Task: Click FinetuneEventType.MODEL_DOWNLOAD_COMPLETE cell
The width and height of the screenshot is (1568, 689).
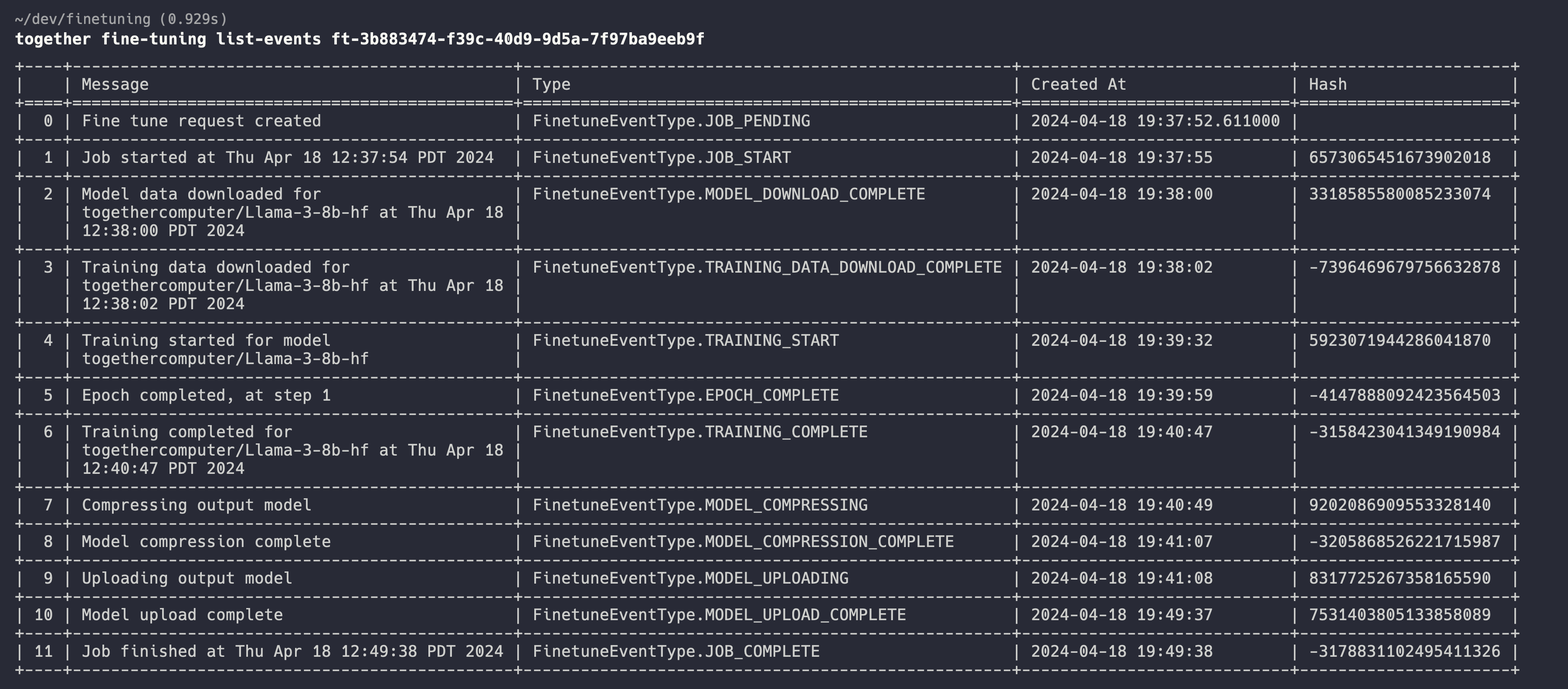Action: point(729,194)
